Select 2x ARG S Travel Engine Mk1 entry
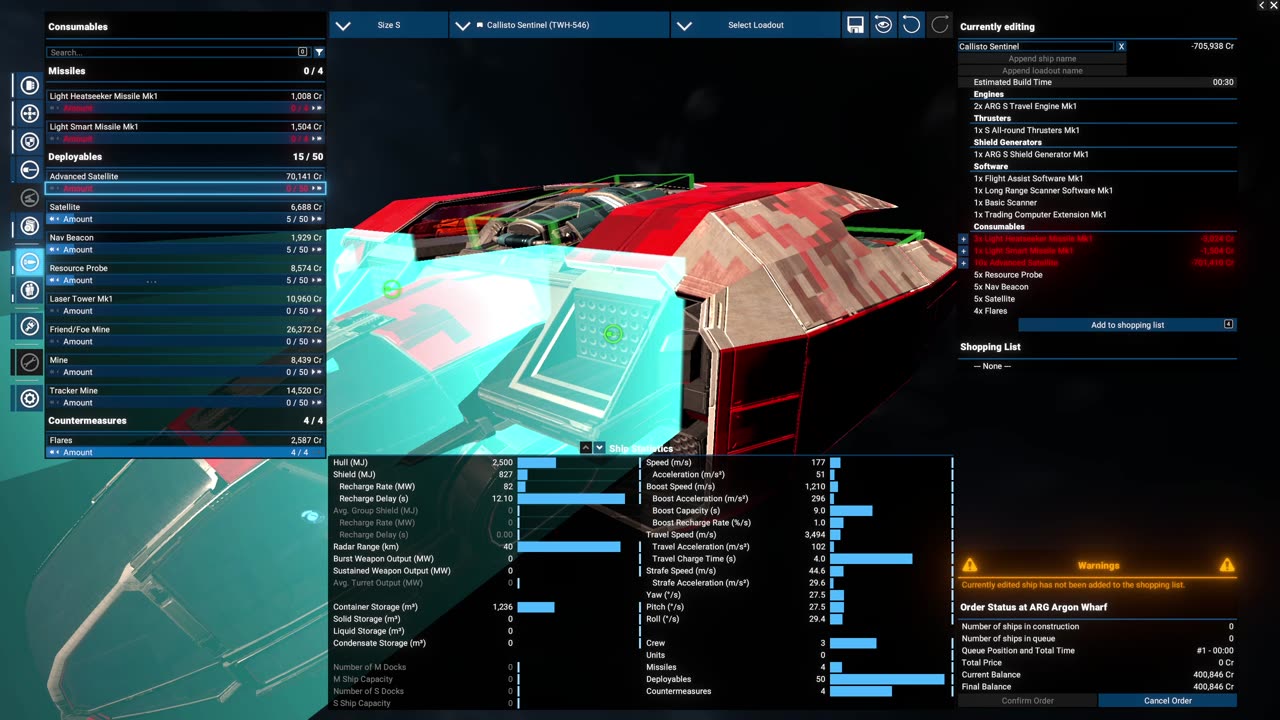The height and width of the screenshot is (720, 1280). (x=1025, y=106)
